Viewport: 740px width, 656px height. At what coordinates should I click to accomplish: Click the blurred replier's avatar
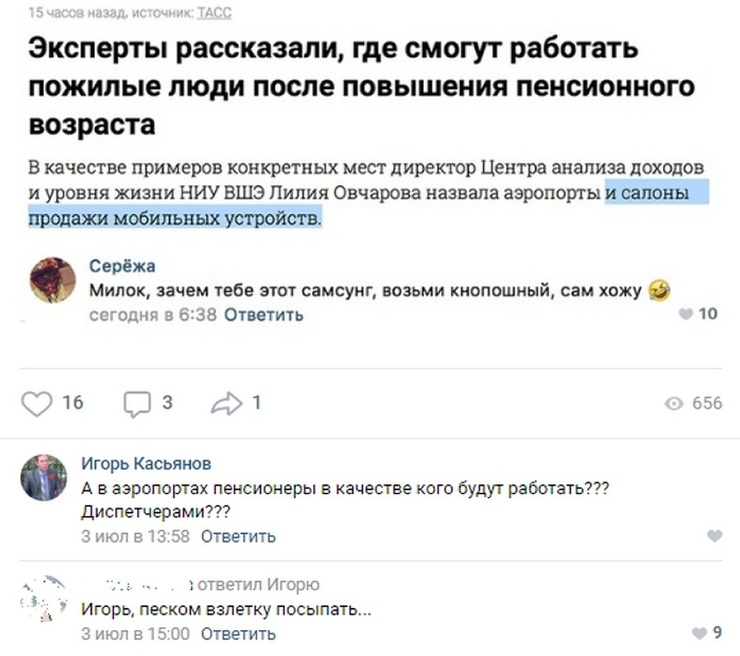(x=44, y=597)
